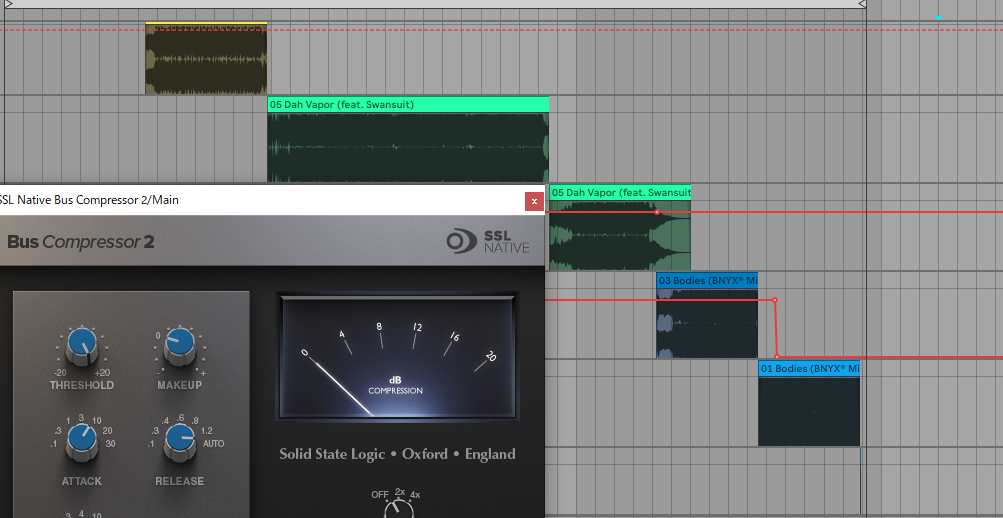Click the +20 Threshold scale label
The width and height of the screenshot is (1003, 518).
point(101,372)
